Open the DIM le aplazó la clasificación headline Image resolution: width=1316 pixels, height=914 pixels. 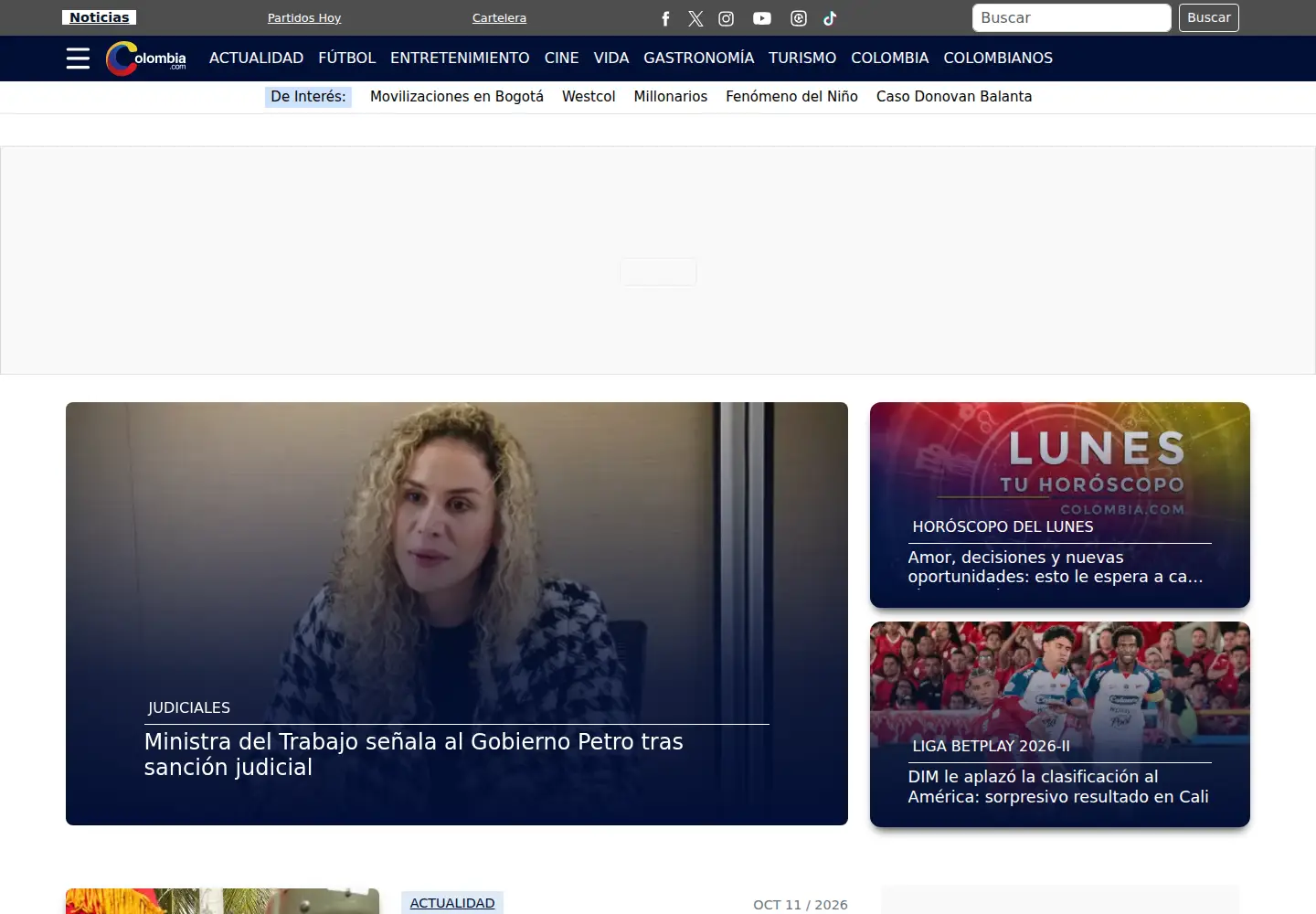click(x=1058, y=787)
